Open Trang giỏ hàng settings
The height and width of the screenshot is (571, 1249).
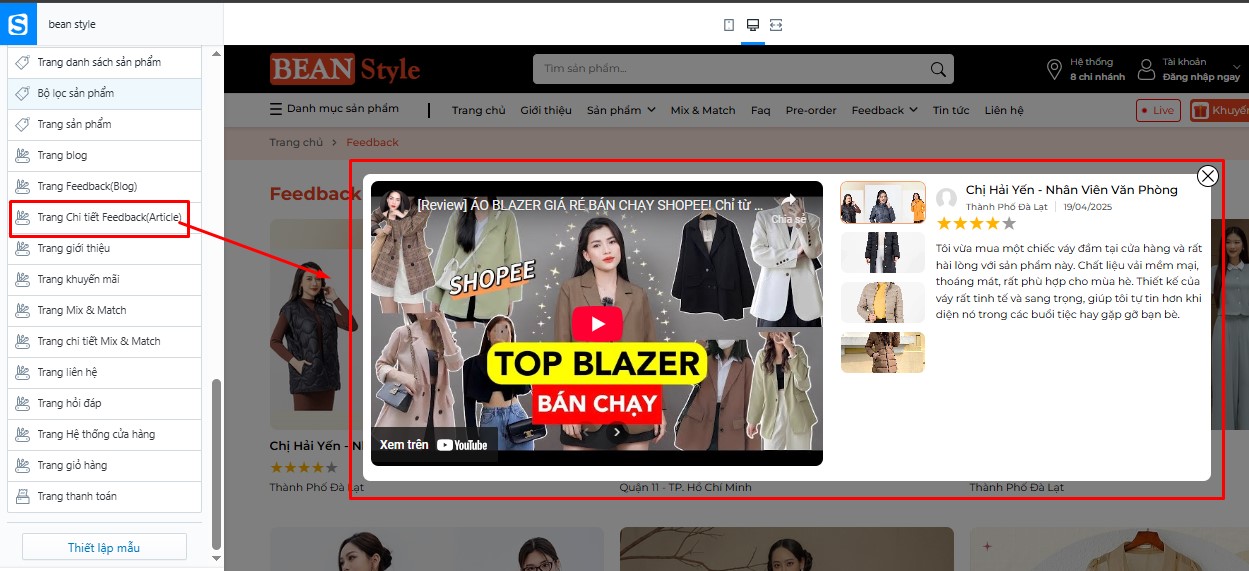tap(105, 465)
